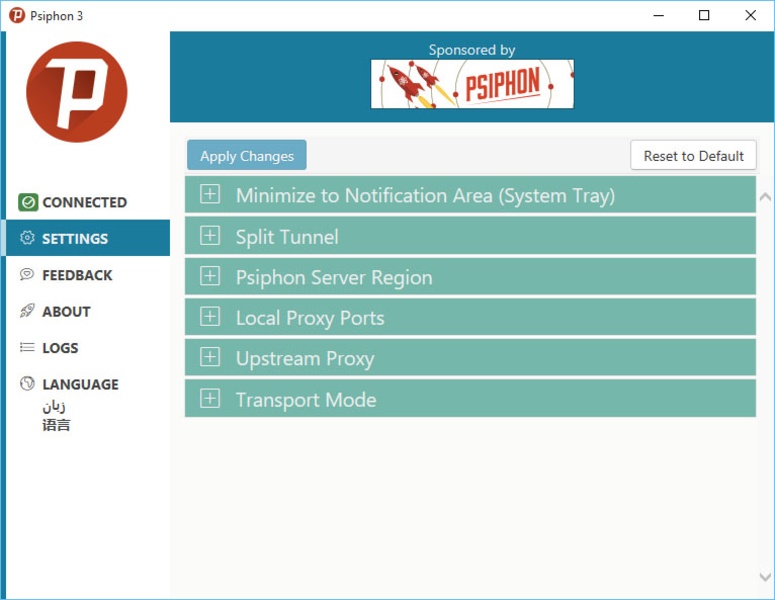Open the Feedback tab
This screenshot has height=600, width=775.
pyautogui.click(x=77, y=275)
